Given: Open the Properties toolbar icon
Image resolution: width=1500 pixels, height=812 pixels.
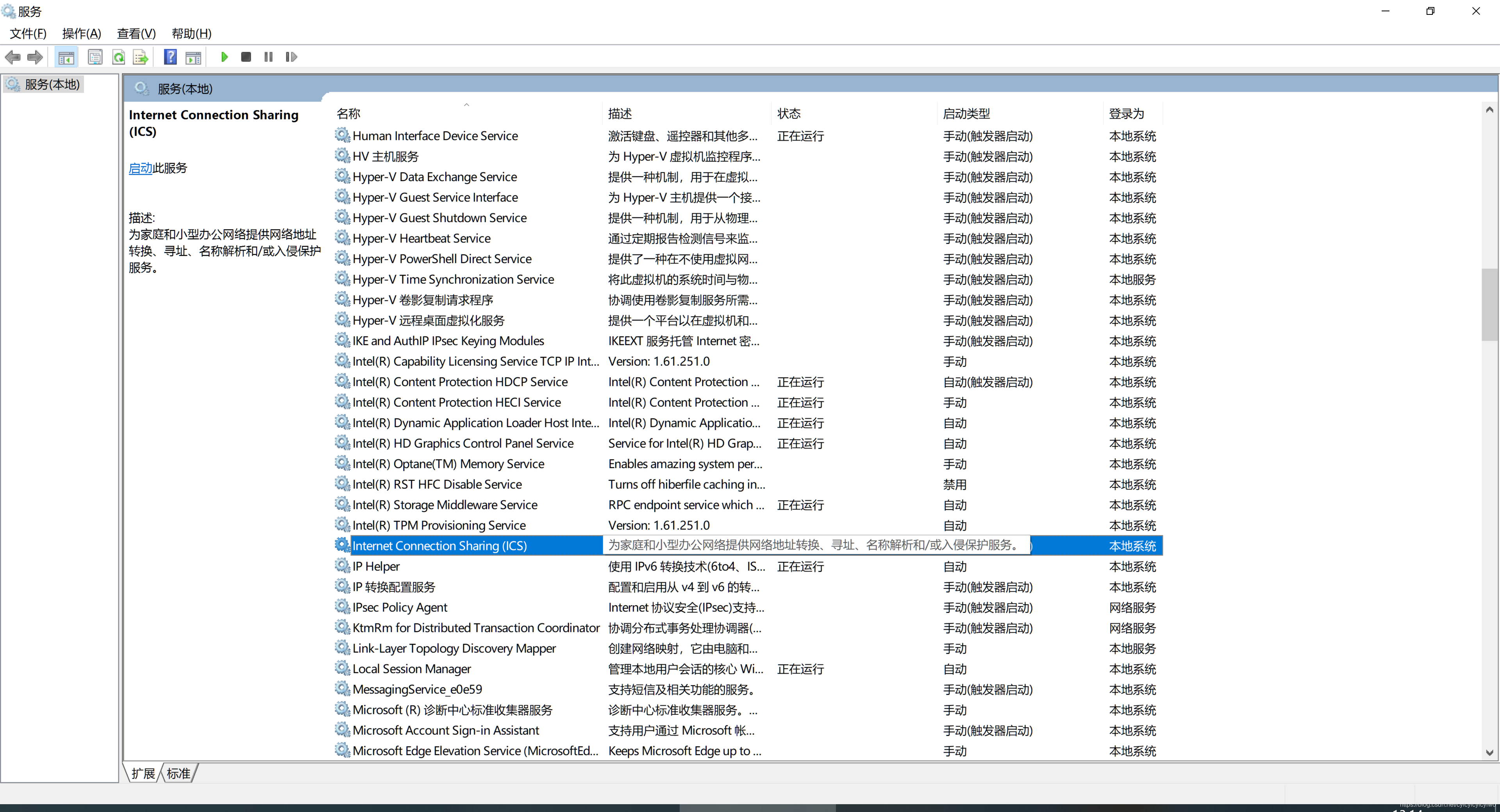Looking at the screenshot, I should pyautogui.click(x=95, y=57).
